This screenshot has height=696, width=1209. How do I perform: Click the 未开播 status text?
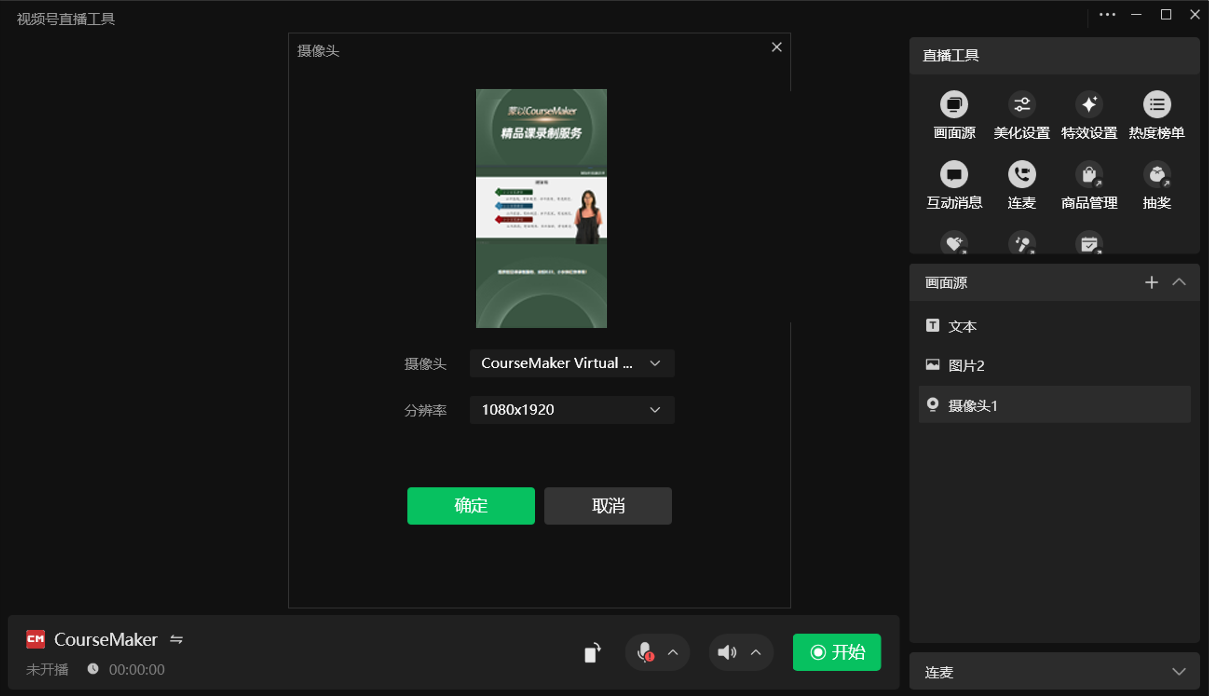point(47,670)
